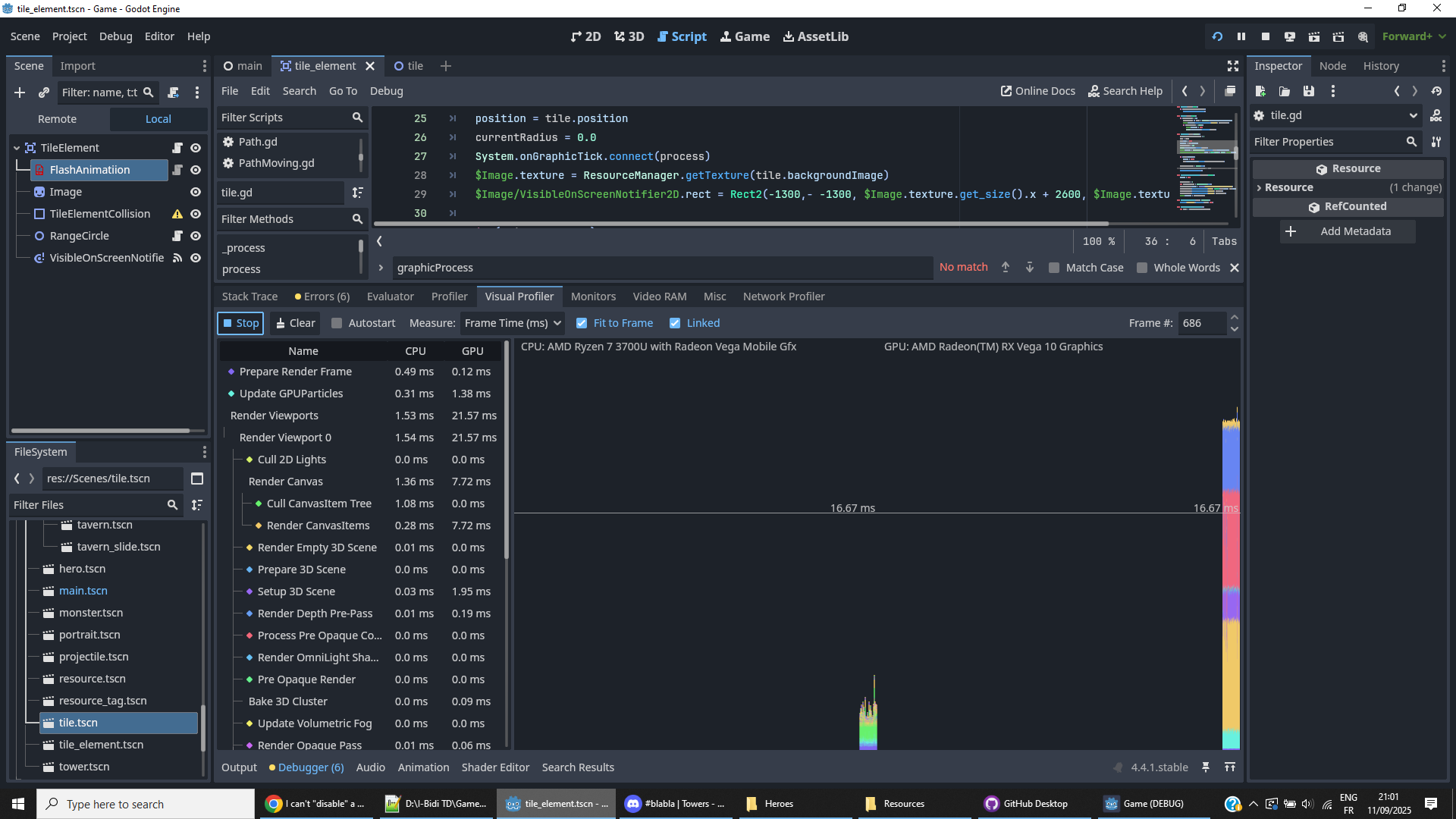Open the Measure Frame Time dropdown
Image resolution: width=1456 pixels, height=819 pixels.
coord(513,323)
